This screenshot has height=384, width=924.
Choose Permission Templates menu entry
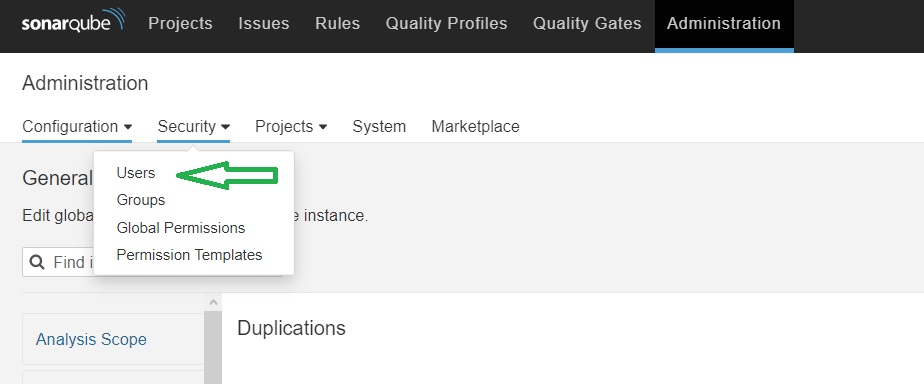tap(189, 254)
